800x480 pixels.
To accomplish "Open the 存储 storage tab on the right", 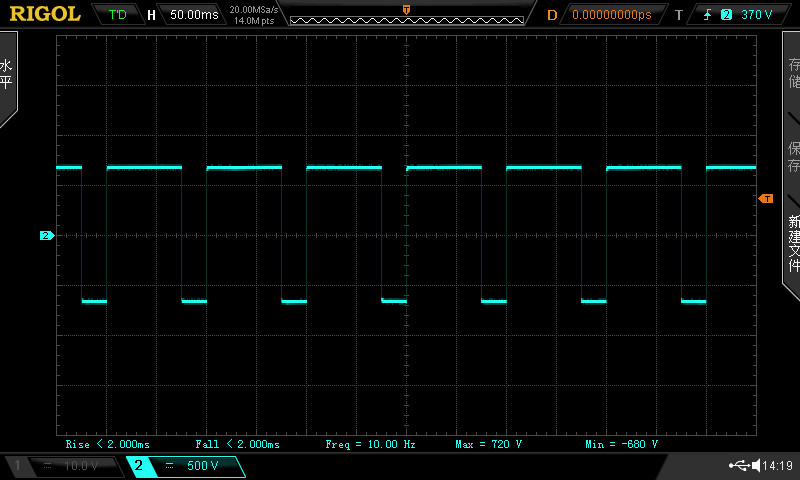I will point(793,73).
